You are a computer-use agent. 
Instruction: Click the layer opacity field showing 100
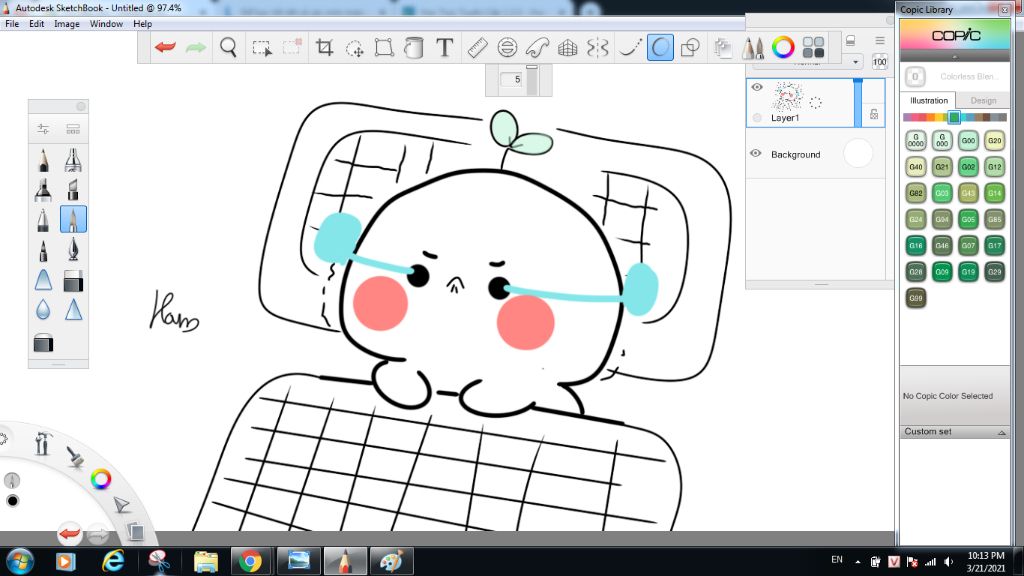[x=879, y=62]
